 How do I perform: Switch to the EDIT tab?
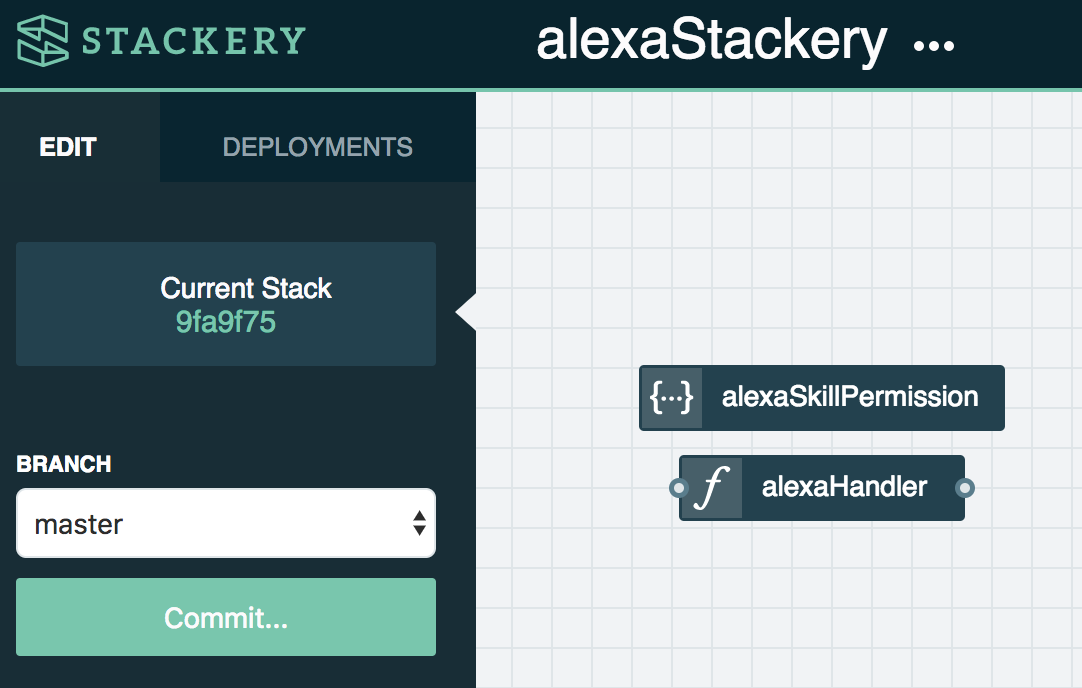pyautogui.click(x=68, y=147)
